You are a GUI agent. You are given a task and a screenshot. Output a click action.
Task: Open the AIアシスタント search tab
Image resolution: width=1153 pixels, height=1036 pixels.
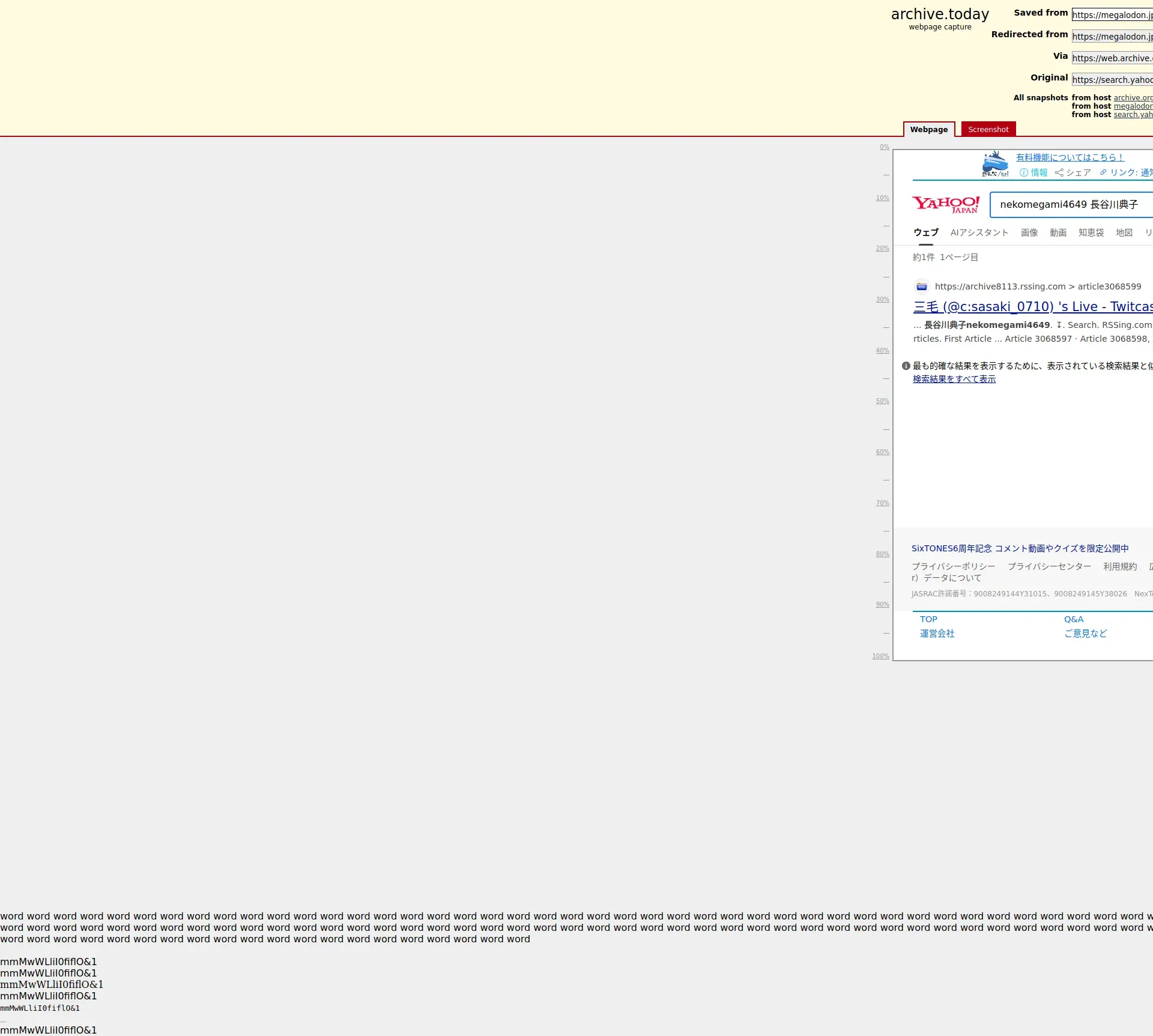[x=979, y=232]
